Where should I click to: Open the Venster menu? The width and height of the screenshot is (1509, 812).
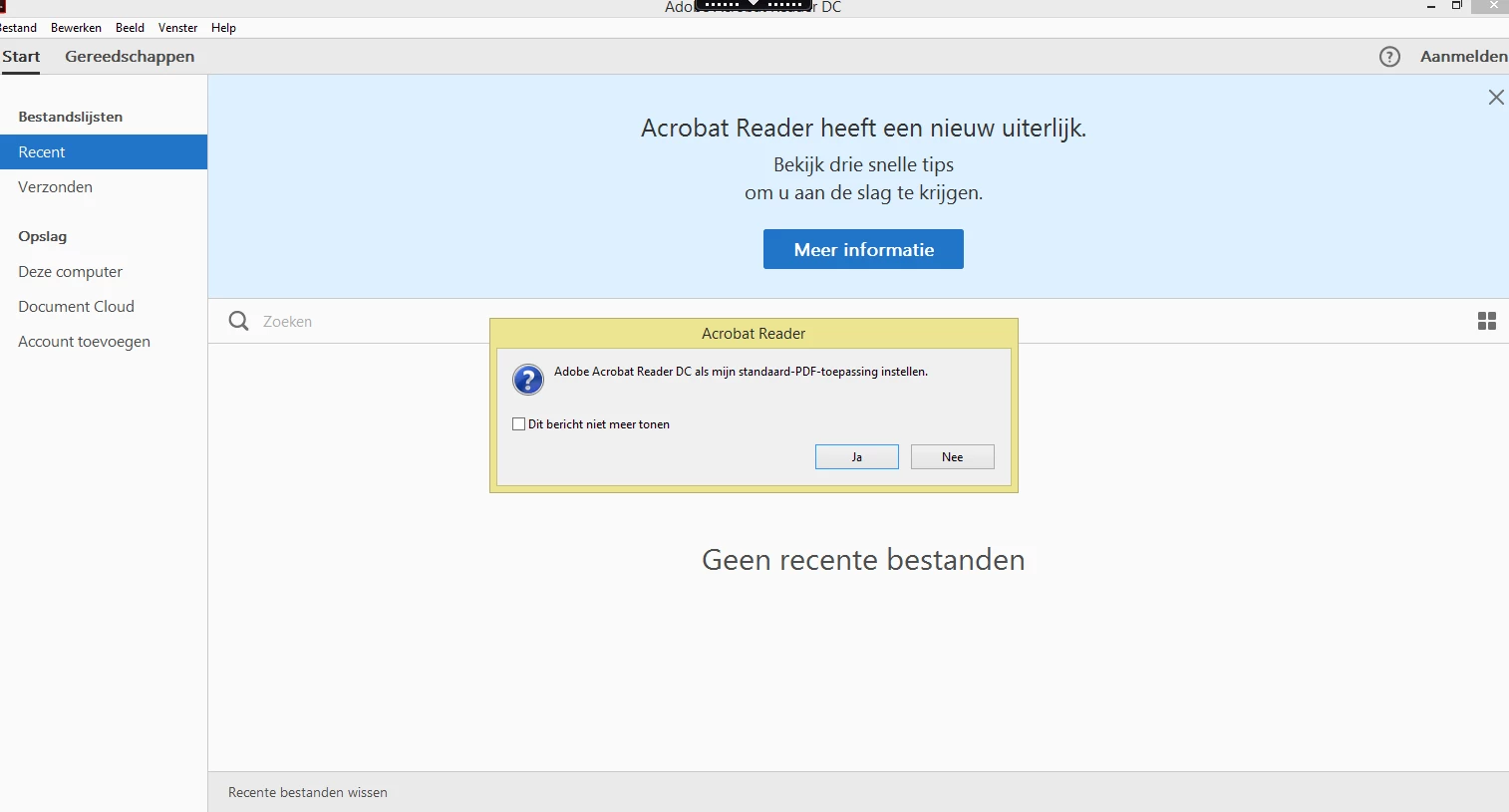(x=177, y=28)
